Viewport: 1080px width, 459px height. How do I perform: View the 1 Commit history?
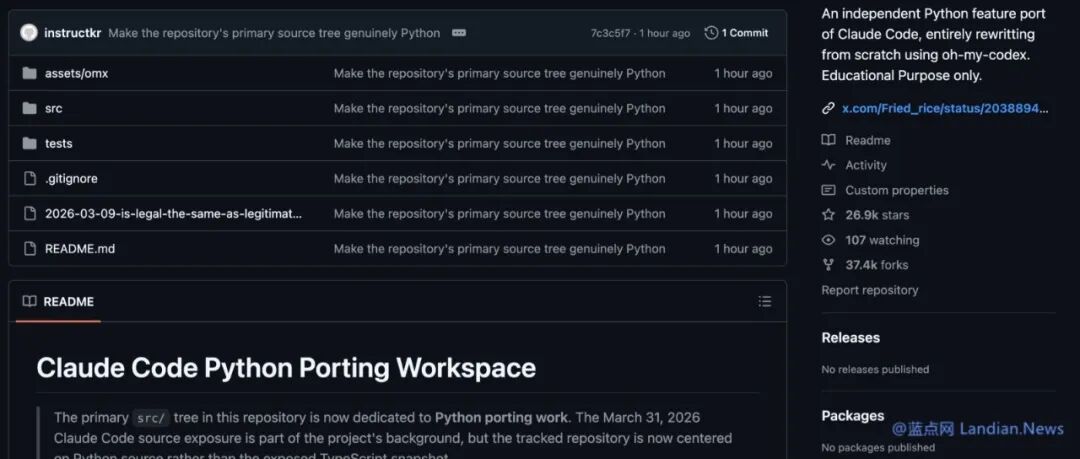point(745,32)
